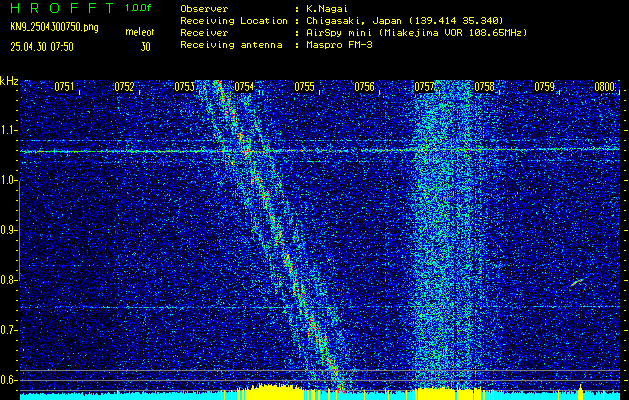
Task: Click the 1.0 kHz axis label
Action: pos(8,181)
